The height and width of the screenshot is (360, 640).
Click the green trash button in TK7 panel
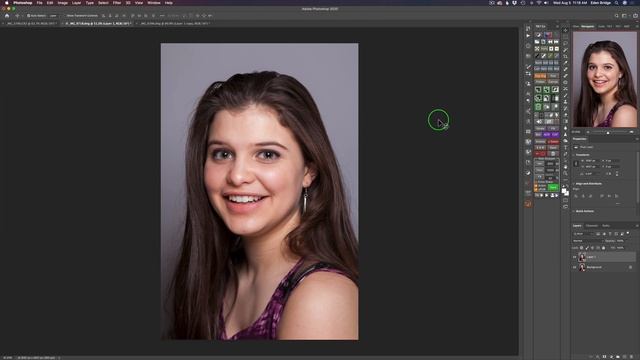538,106
